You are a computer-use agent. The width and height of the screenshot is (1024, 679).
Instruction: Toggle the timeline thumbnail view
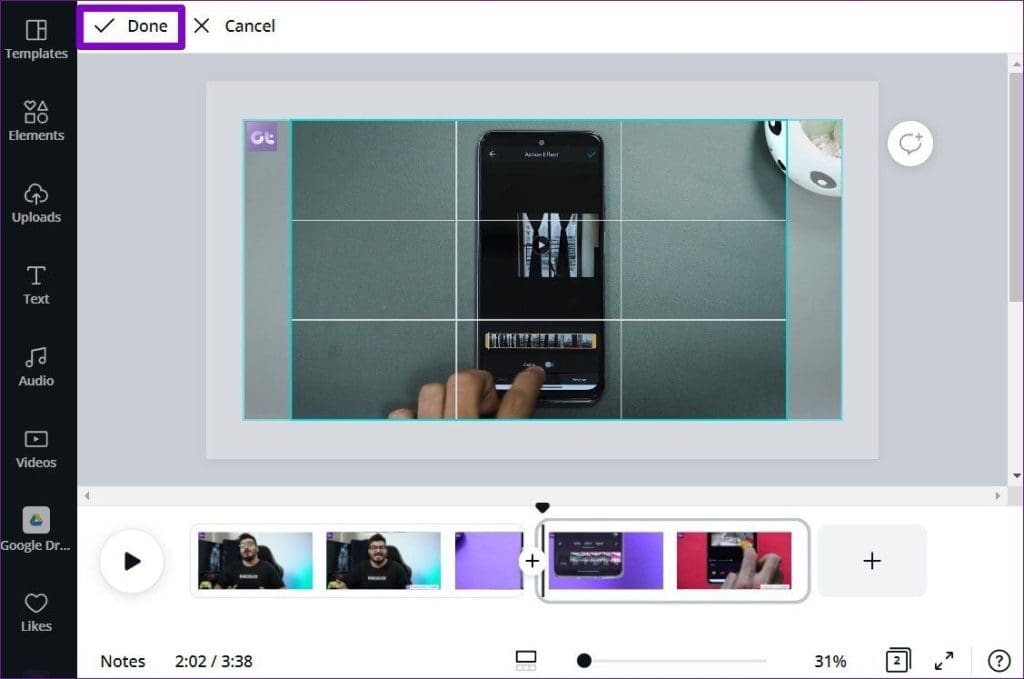525,660
